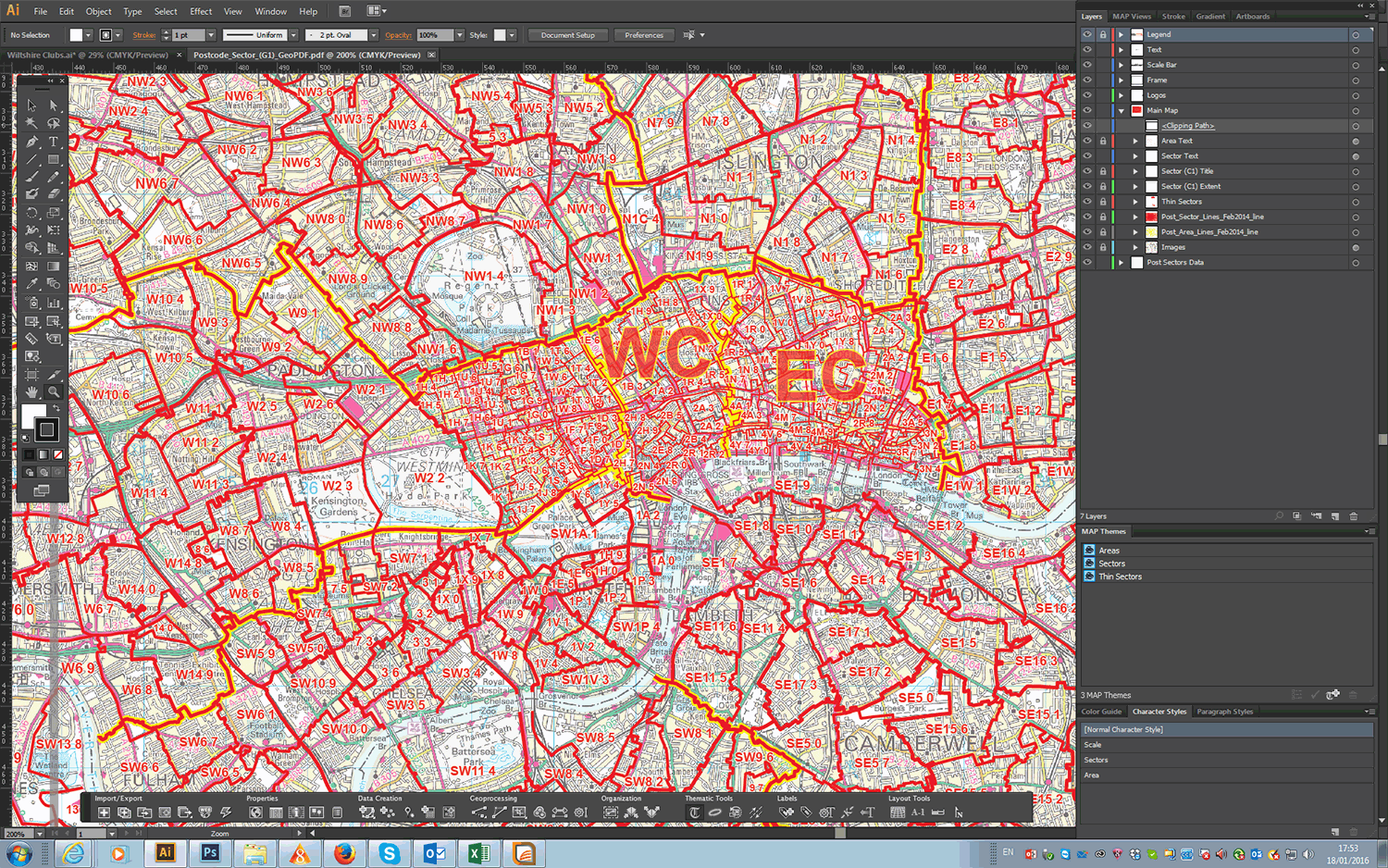Open the 2 pt. Oval brush dropdown
The height and width of the screenshot is (868, 1388).
point(373,35)
